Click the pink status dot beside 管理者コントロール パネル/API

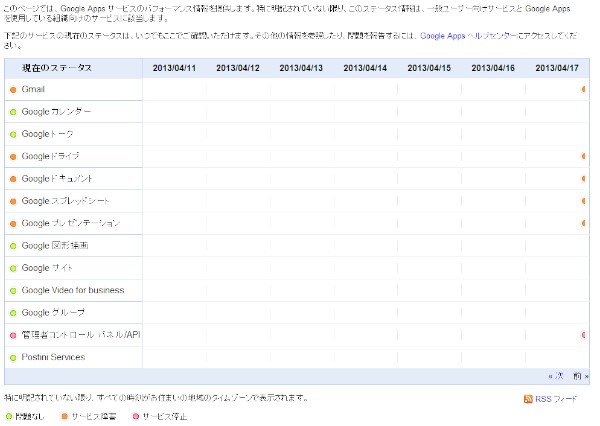[13, 335]
